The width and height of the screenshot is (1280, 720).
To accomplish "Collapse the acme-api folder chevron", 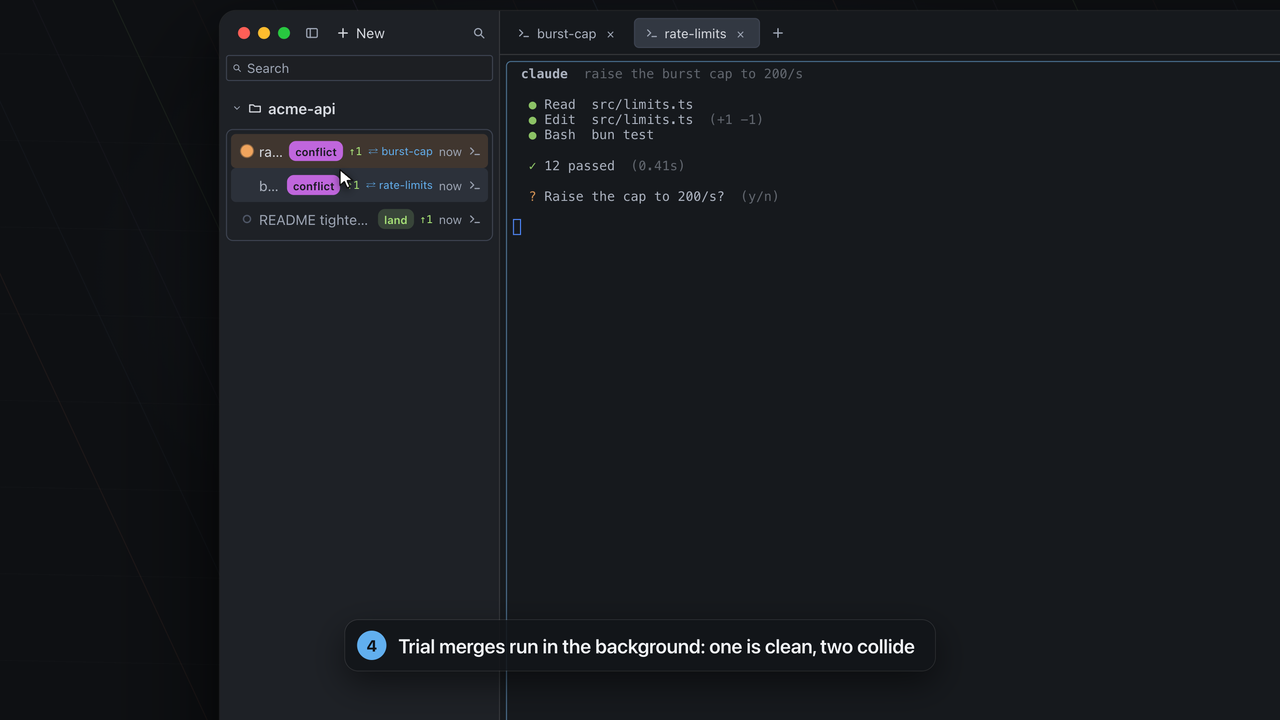I will (x=237, y=109).
